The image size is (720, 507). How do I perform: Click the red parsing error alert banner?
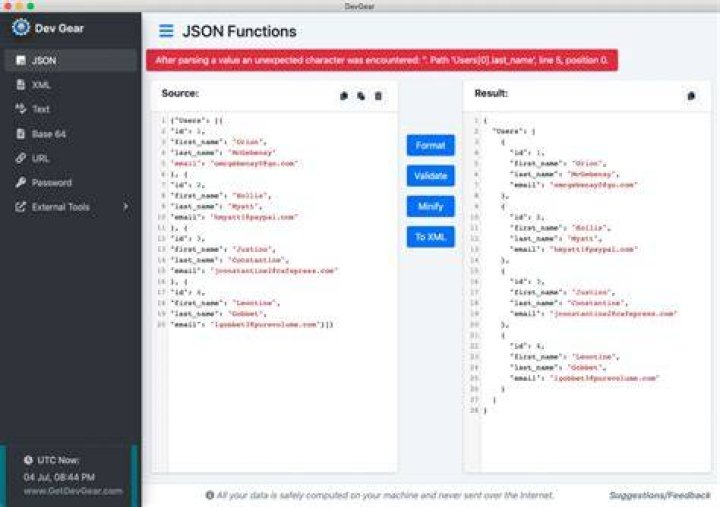tap(382, 60)
